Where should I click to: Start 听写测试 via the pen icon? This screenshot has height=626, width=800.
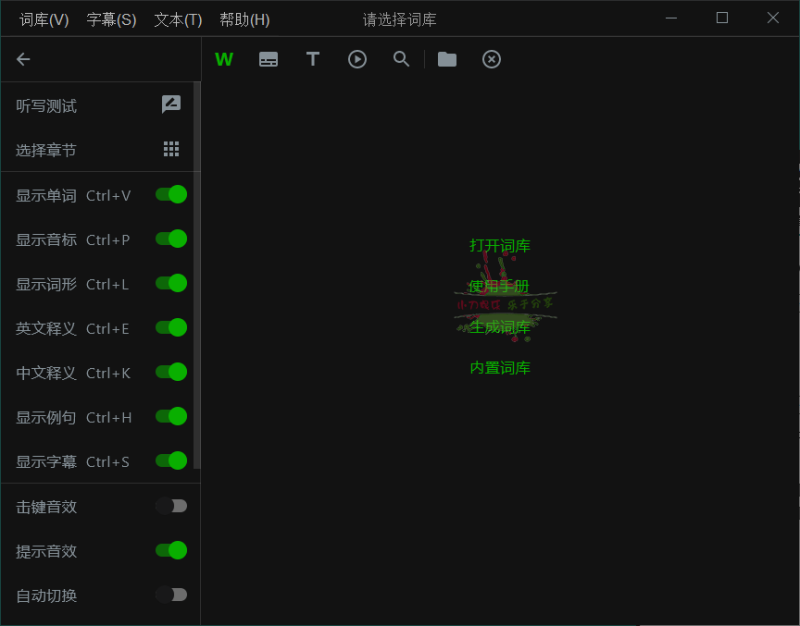[x=170, y=104]
